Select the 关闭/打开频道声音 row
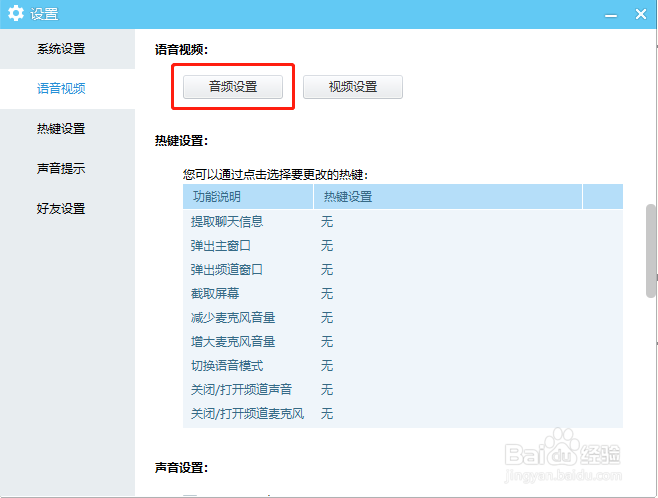 403,390
